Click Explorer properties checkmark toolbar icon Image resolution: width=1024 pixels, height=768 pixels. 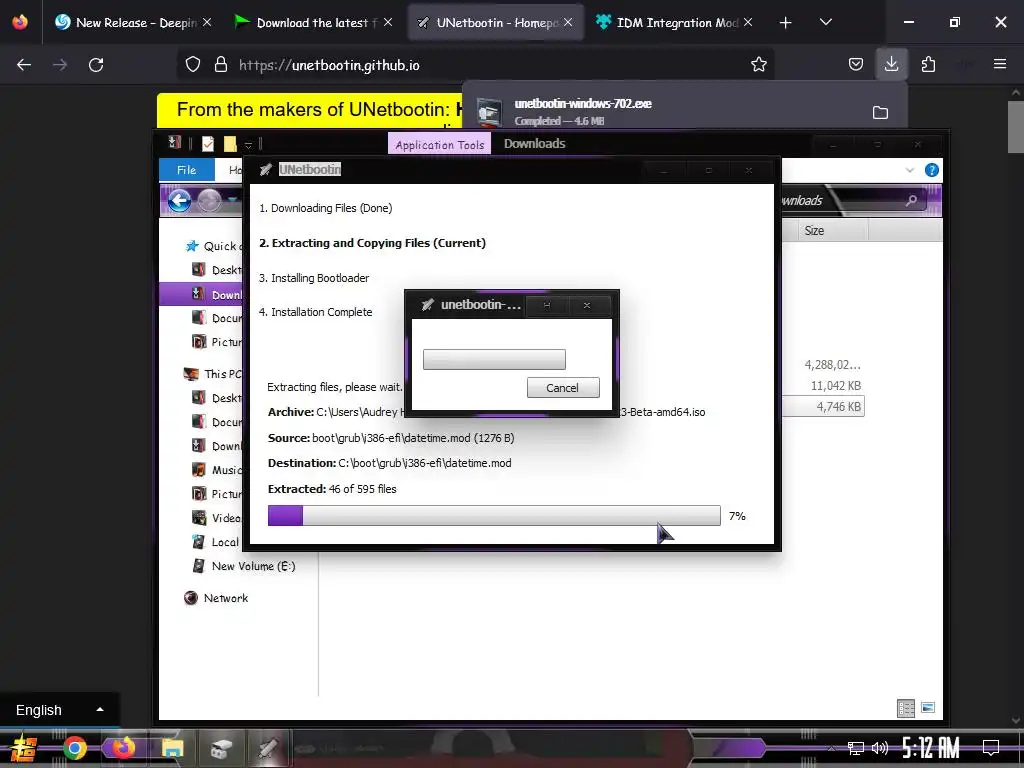(208, 144)
